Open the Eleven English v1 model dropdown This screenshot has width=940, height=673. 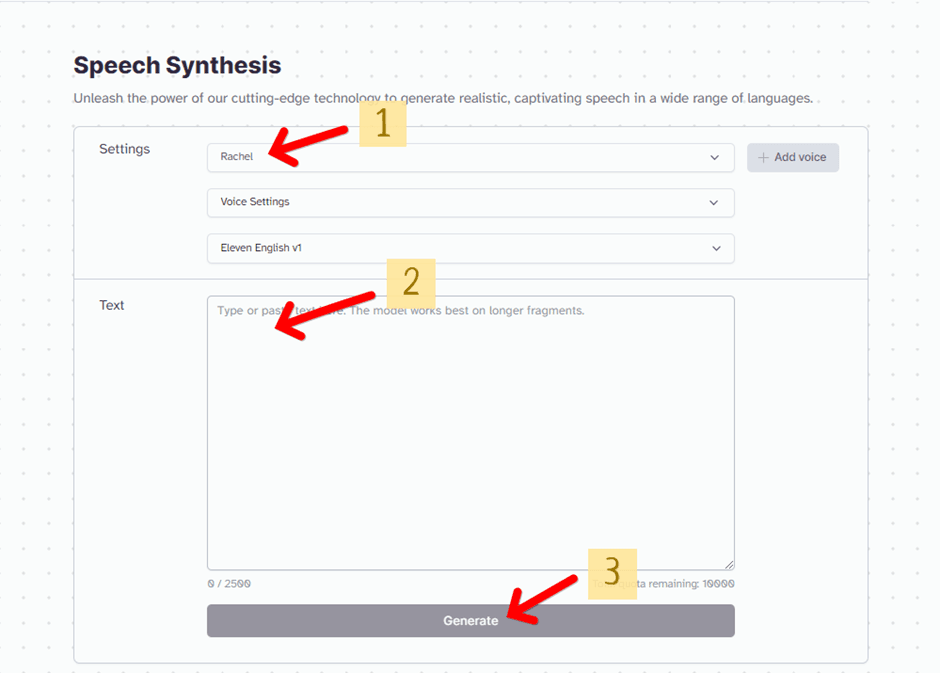point(470,248)
